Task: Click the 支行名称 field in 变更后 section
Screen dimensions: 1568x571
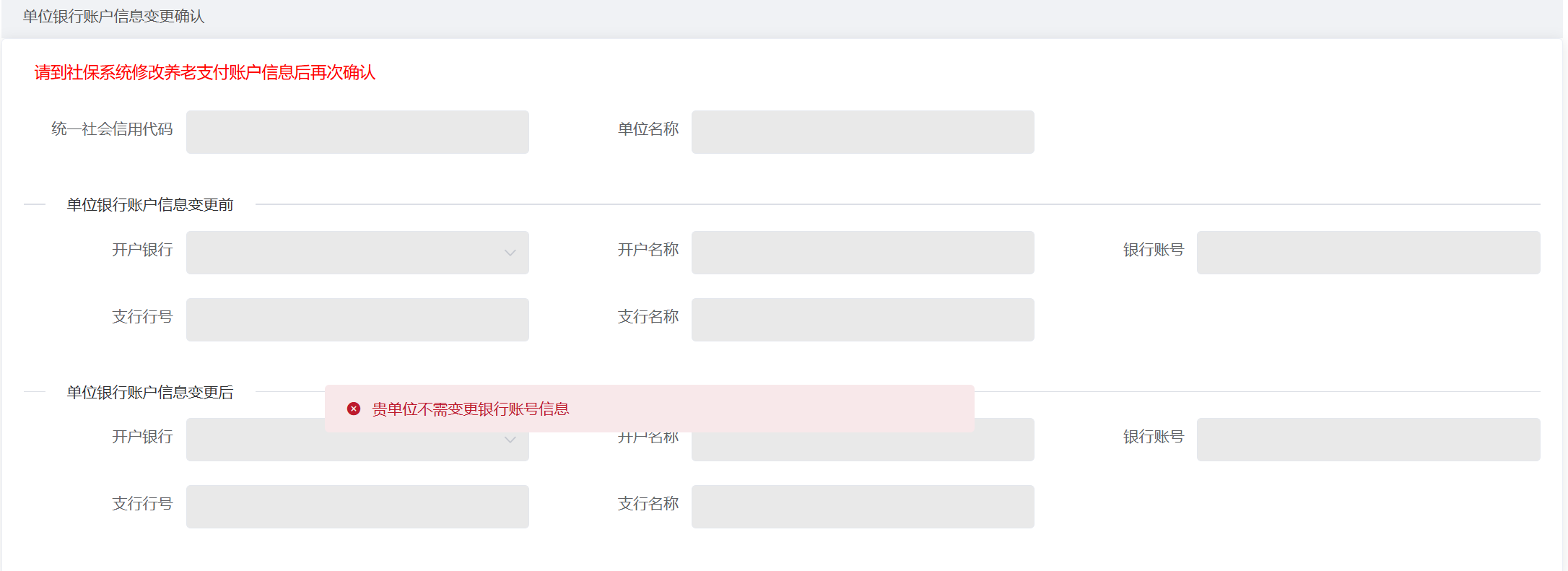Action: [863, 507]
